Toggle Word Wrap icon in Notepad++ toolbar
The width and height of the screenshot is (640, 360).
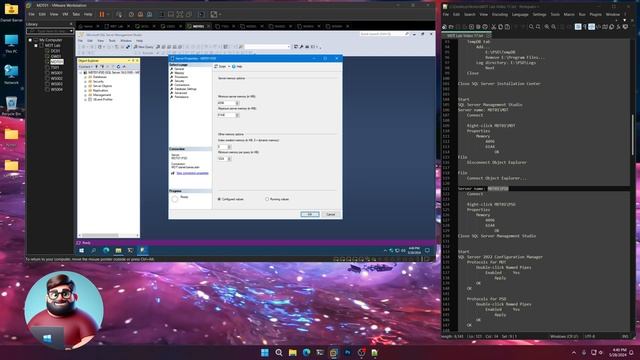[578, 27]
